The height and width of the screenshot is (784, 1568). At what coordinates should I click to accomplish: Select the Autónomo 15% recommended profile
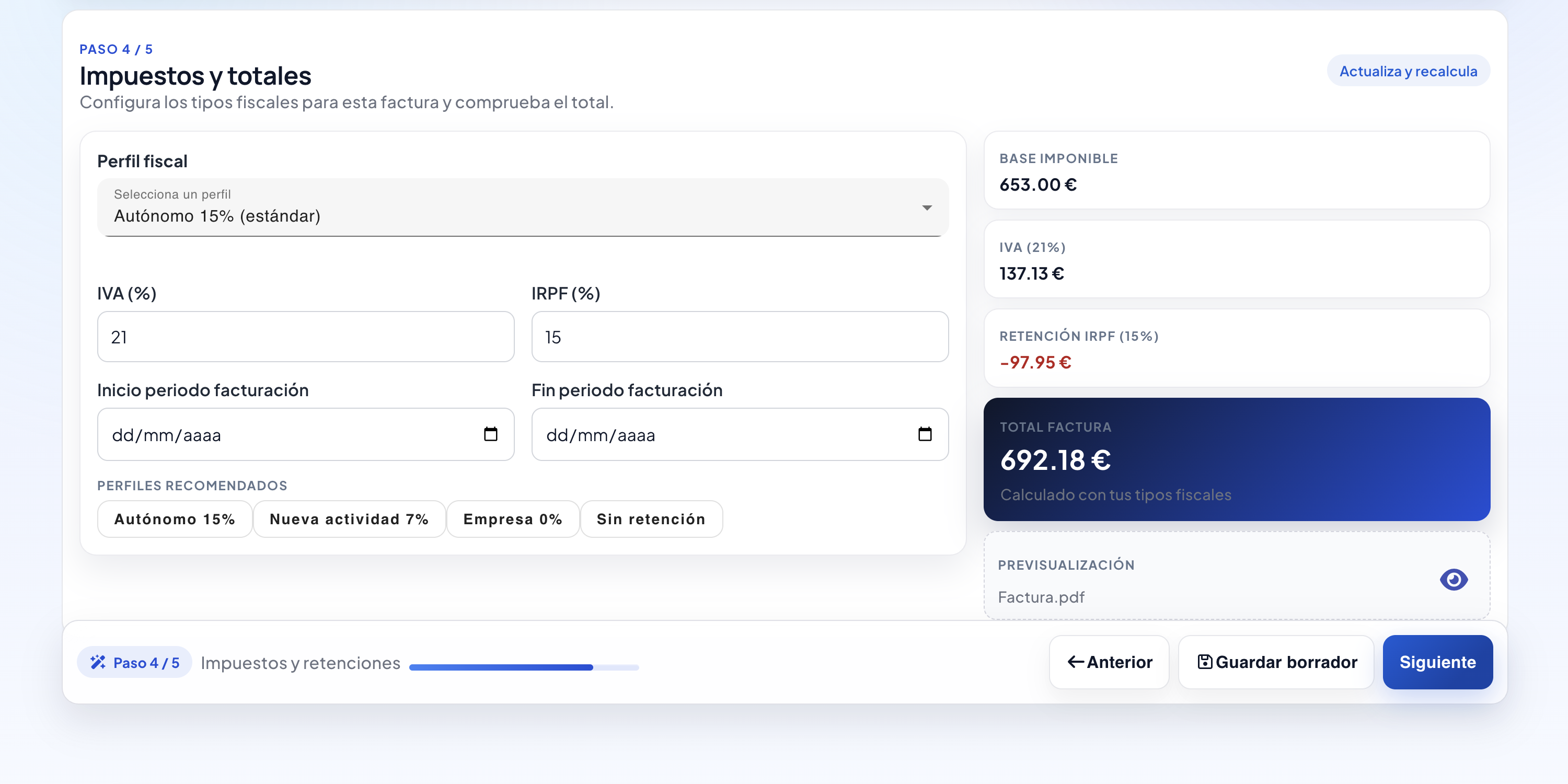(174, 518)
